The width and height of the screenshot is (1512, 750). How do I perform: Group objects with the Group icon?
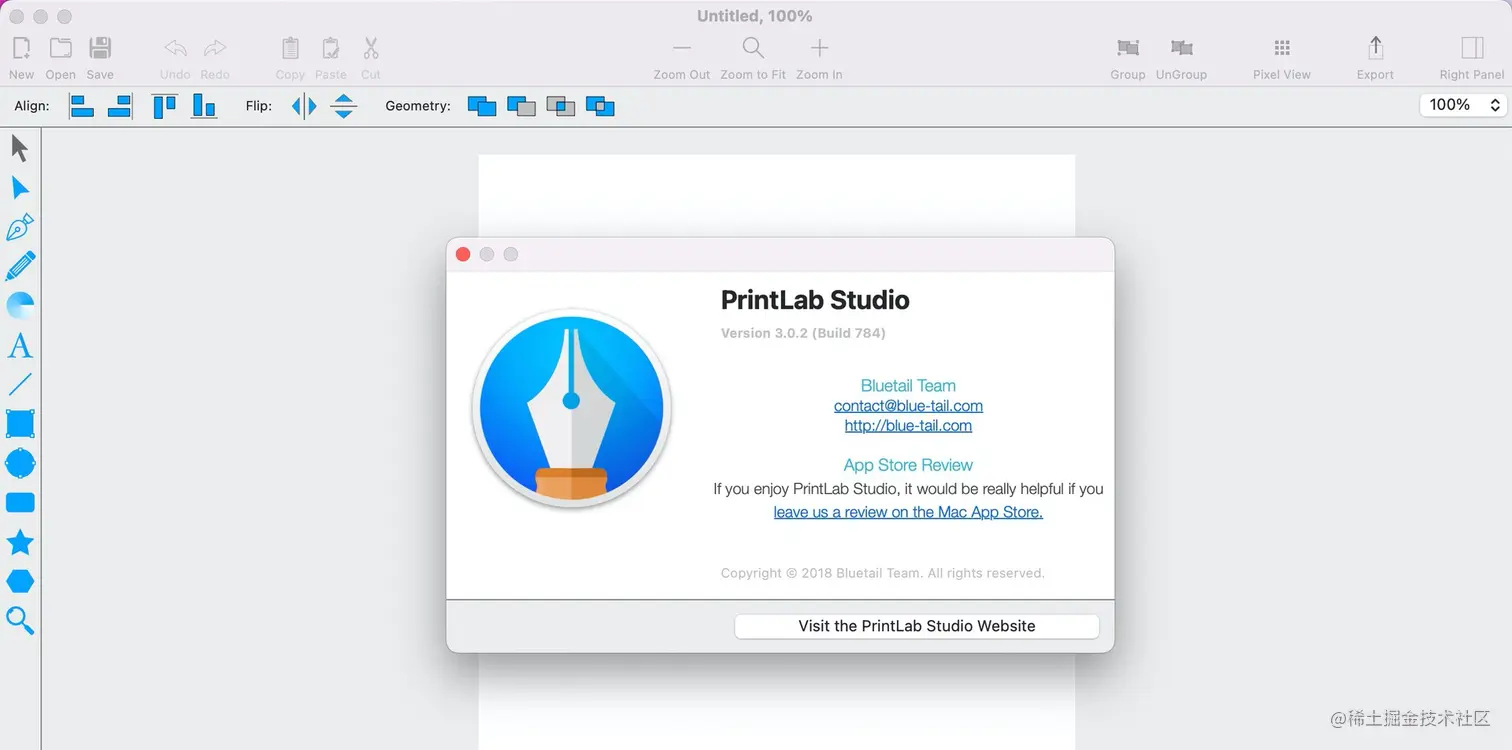[1128, 48]
